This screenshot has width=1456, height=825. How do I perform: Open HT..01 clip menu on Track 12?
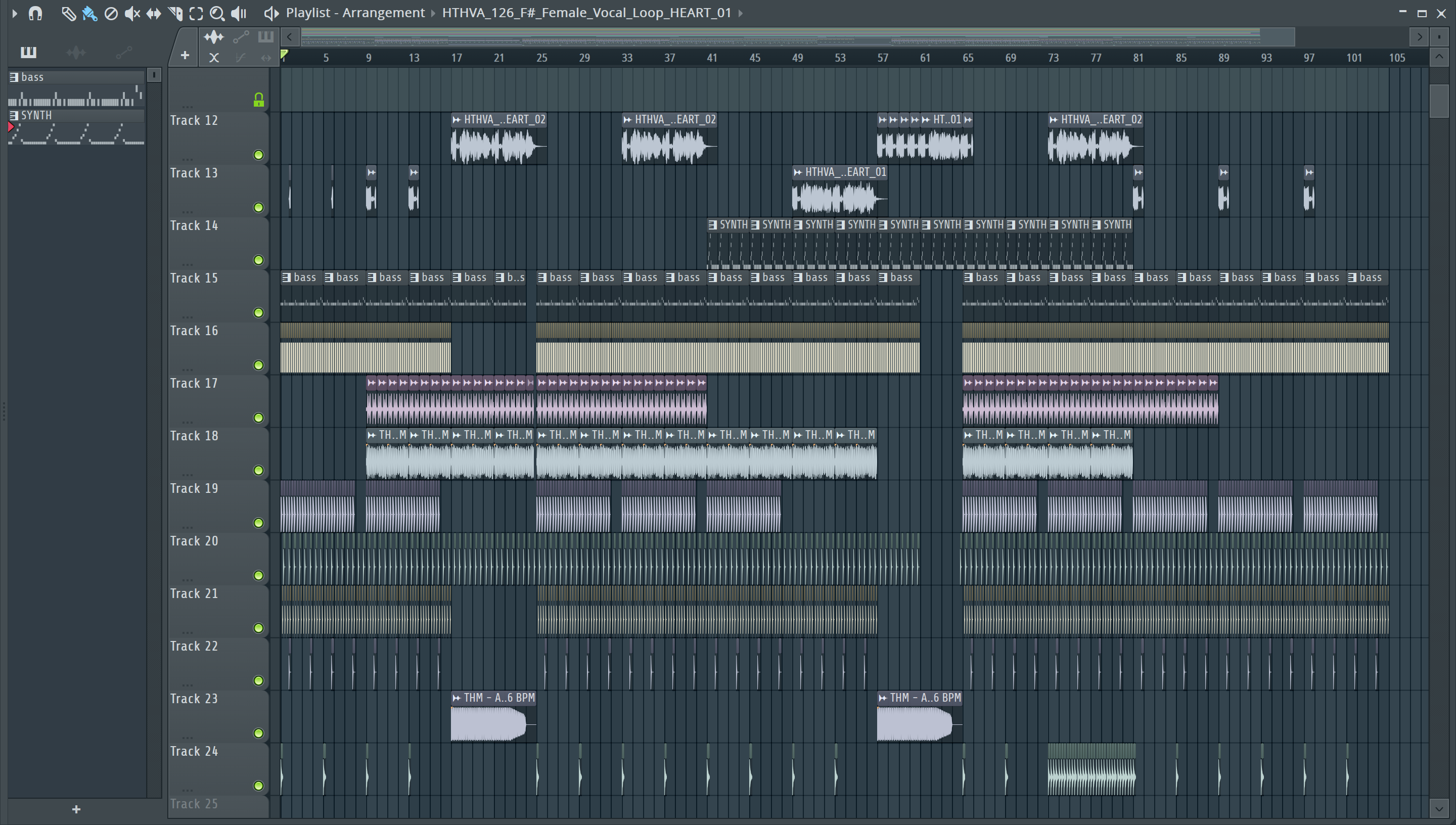(x=926, y=120)
